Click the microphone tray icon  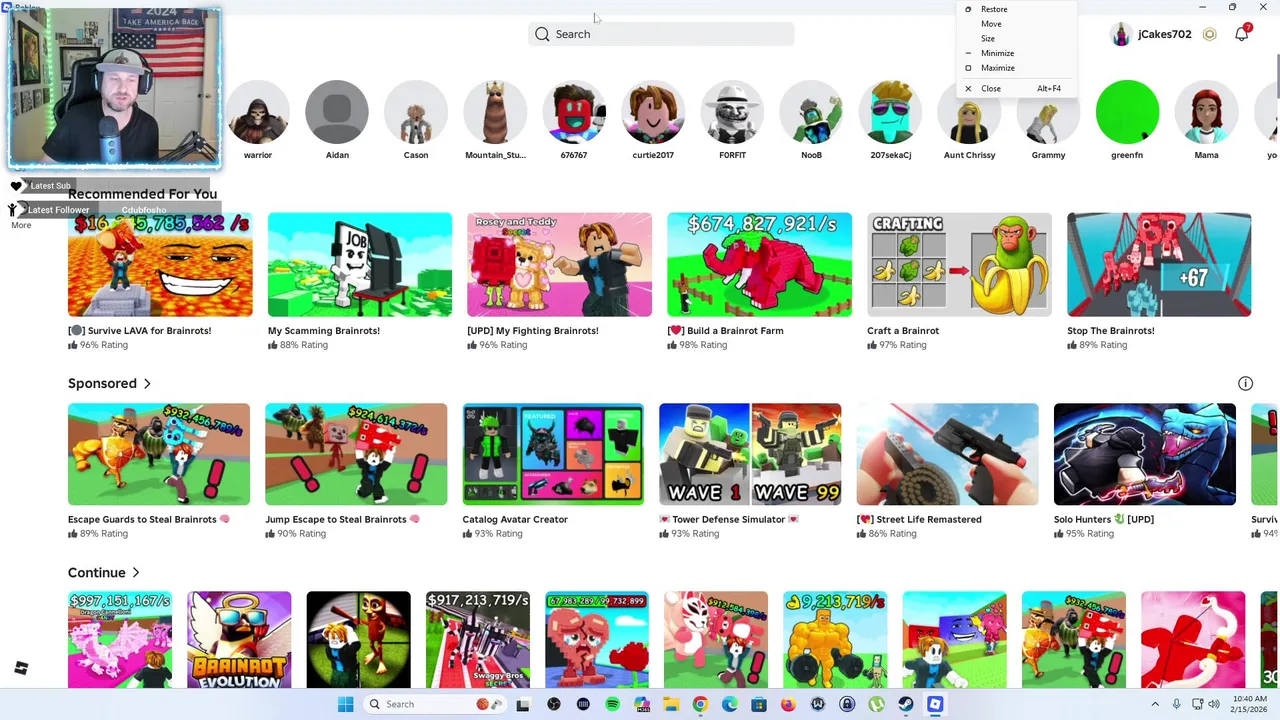pyautogui.click(x=1176, y=704)
